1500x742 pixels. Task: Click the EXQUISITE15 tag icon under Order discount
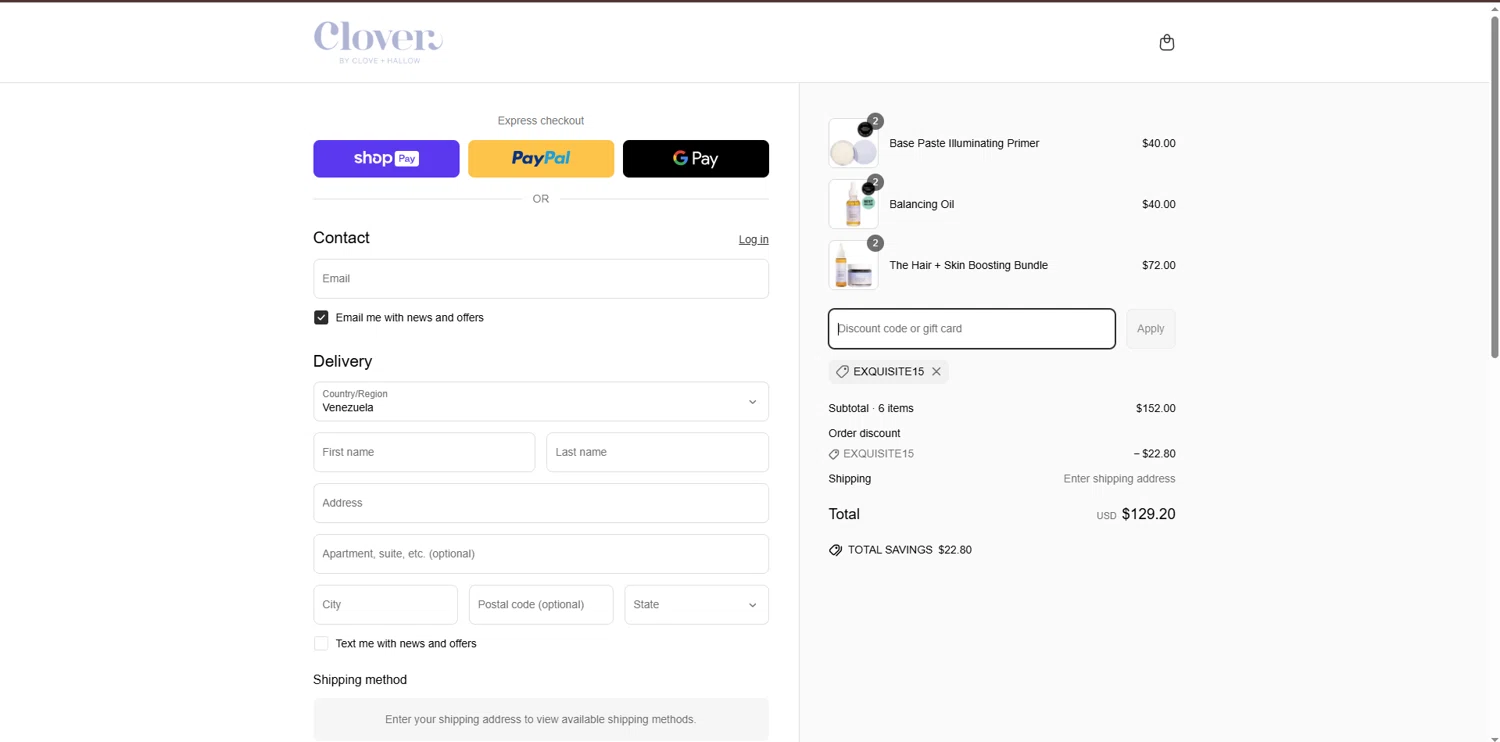(x=834, y=454)
